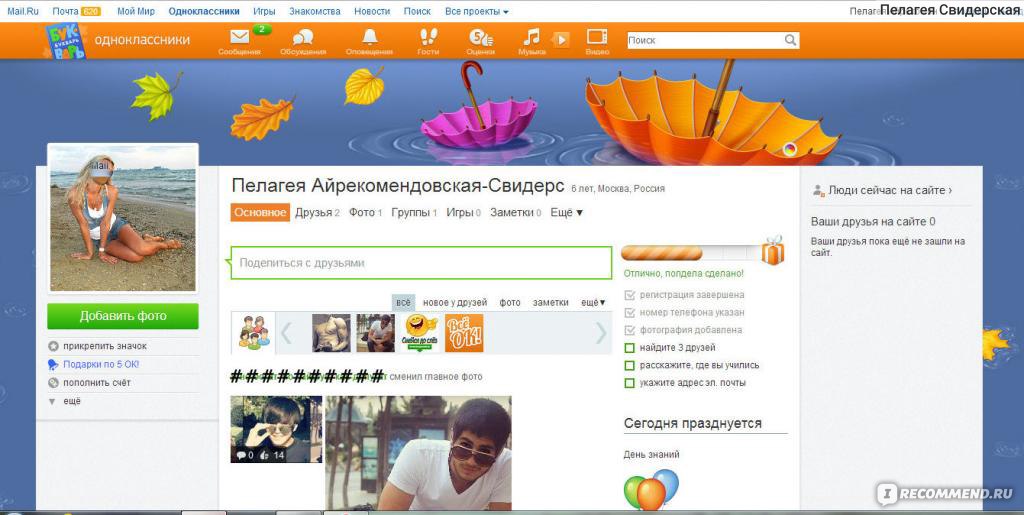Image resolution: width=1024 pixels, height=515 pixels.
Task: Open the beach profile photo
Action: pyautogui.click(x=123, y=218)
